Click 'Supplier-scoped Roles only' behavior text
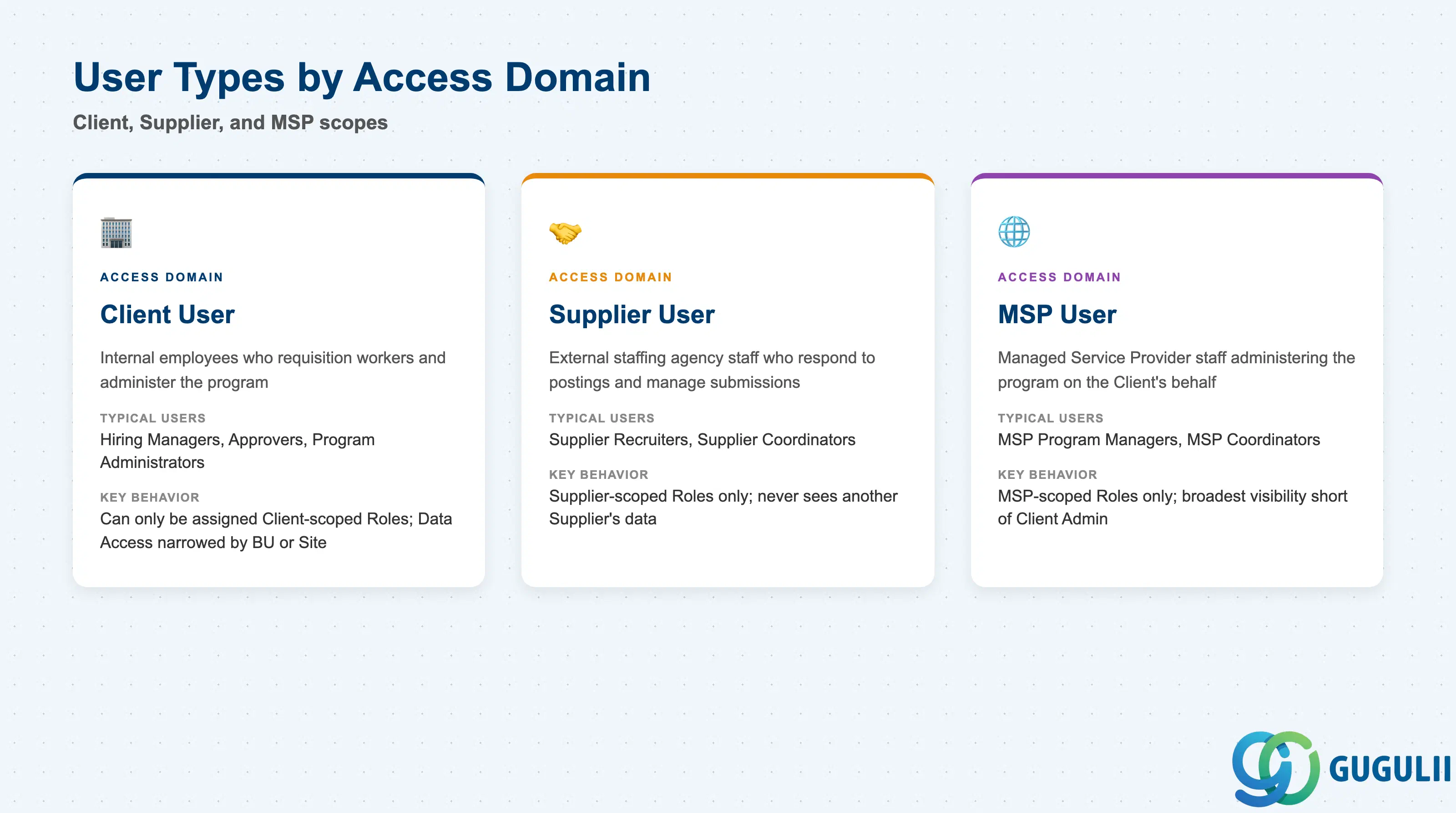This screenshot has width=1456, height=813. [x=723, y=508]
